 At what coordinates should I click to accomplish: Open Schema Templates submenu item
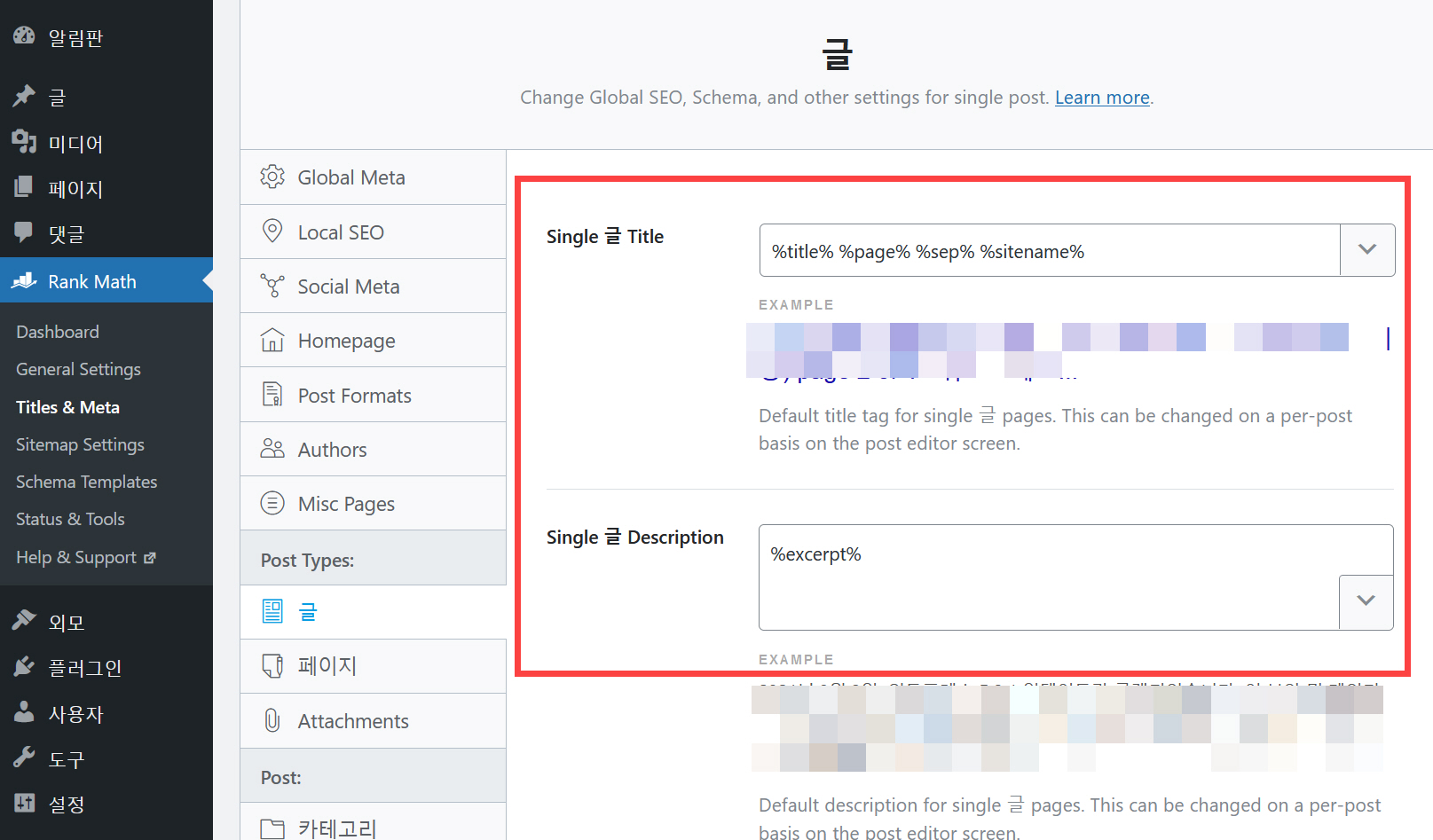coord(86,482)
